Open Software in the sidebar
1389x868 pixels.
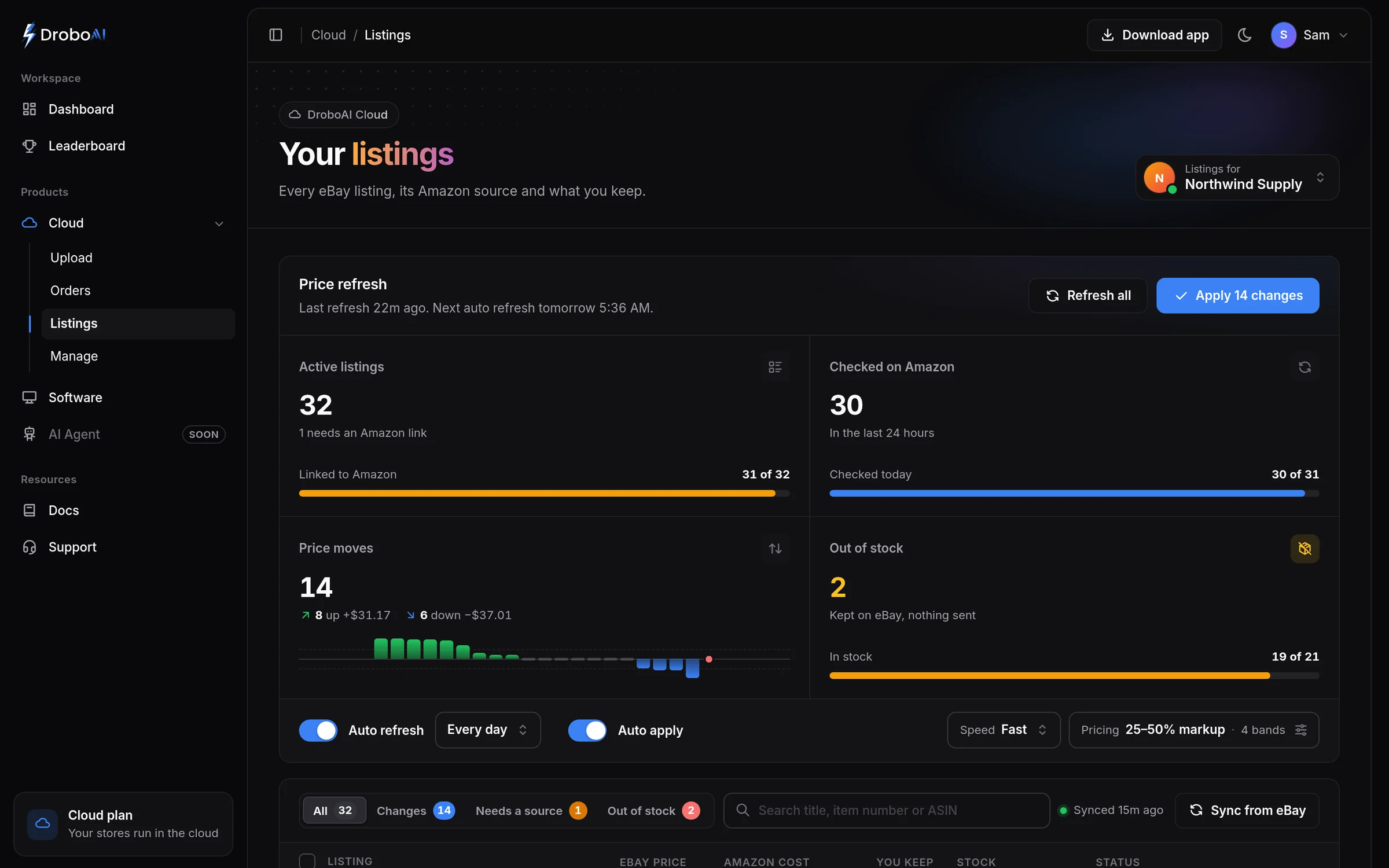tap(124, 398)
